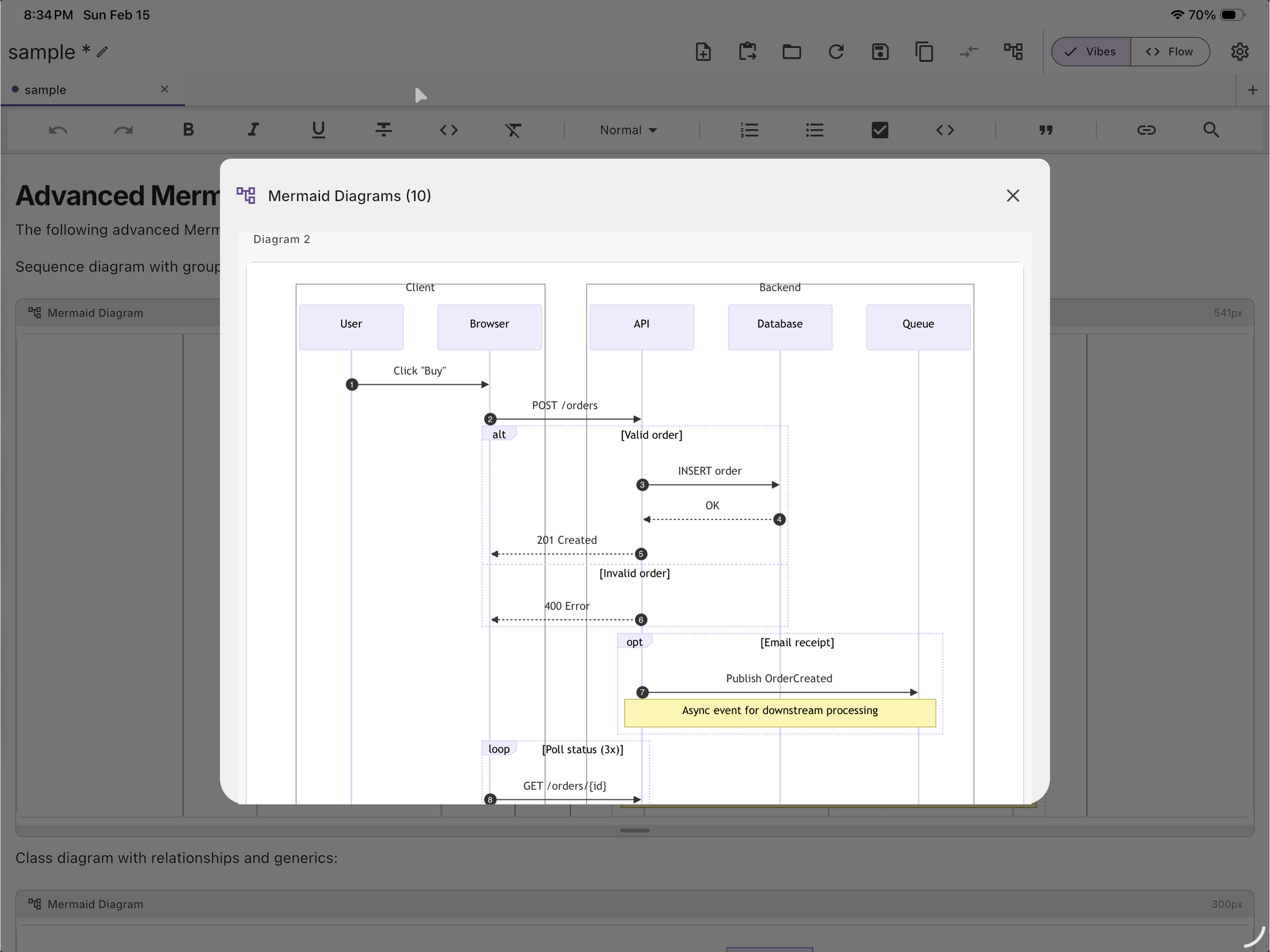This screenshot has width=1270, height=952.
Task: Click the '400 Error' message label
Action: [x=566, y=606]
